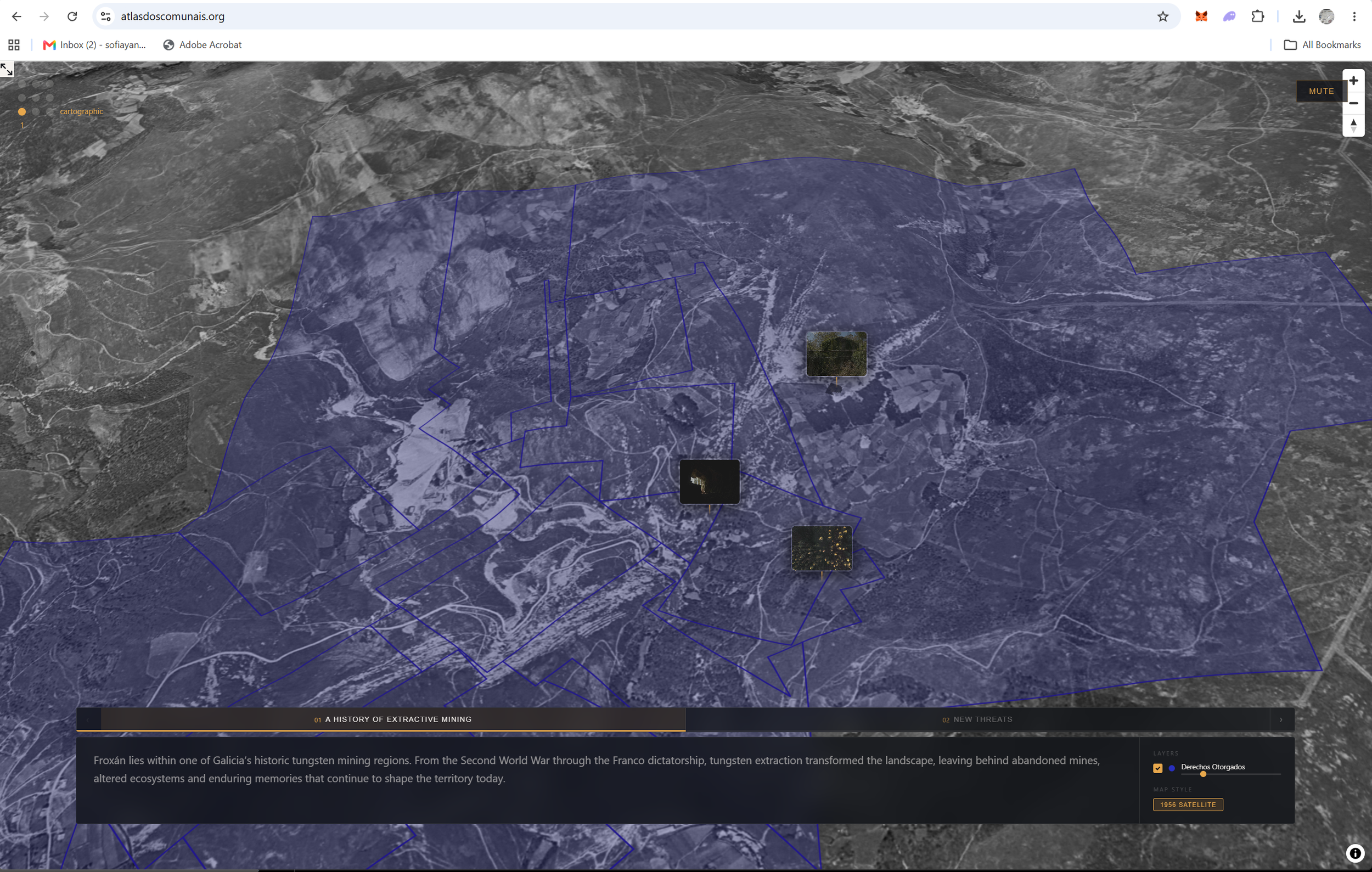Viewport: 1372px width, 872px height.
Task: Click the Derechos Otorgados layer label
Action: pyautogui.click(x=1212, y=767)
